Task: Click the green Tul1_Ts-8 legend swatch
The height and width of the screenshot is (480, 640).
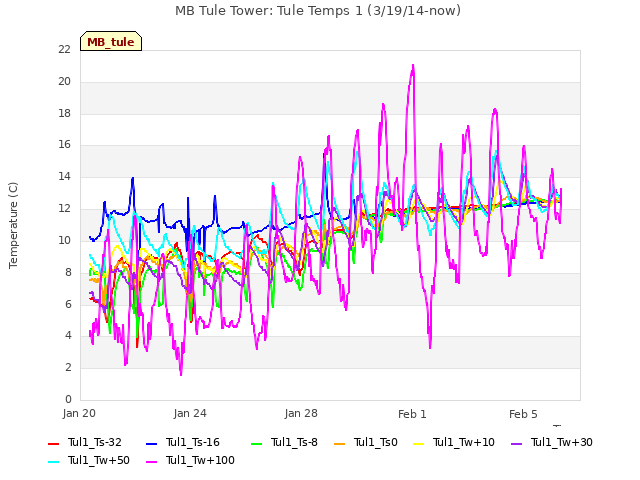Action: pos(257,443)
